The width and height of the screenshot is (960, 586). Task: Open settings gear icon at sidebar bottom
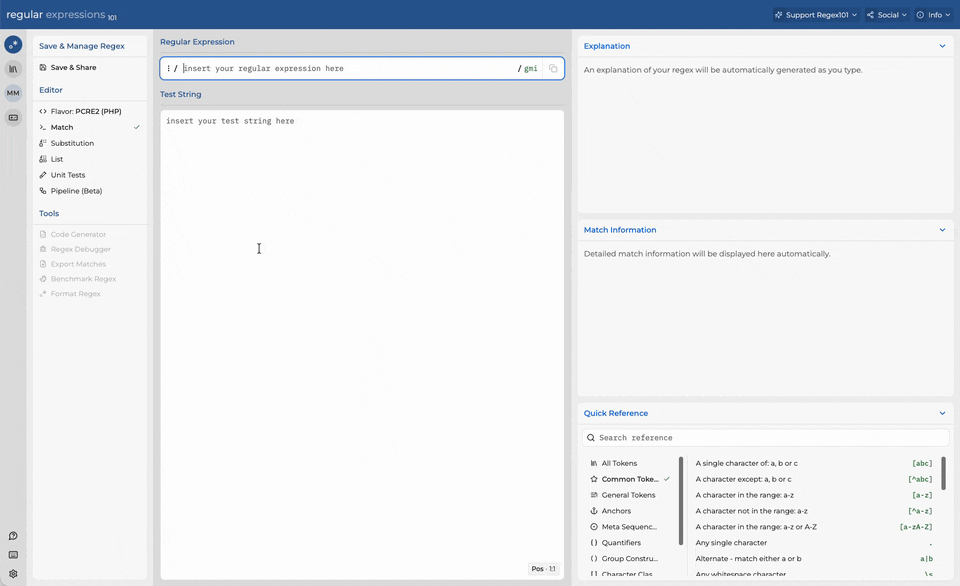tap(13, 574)
